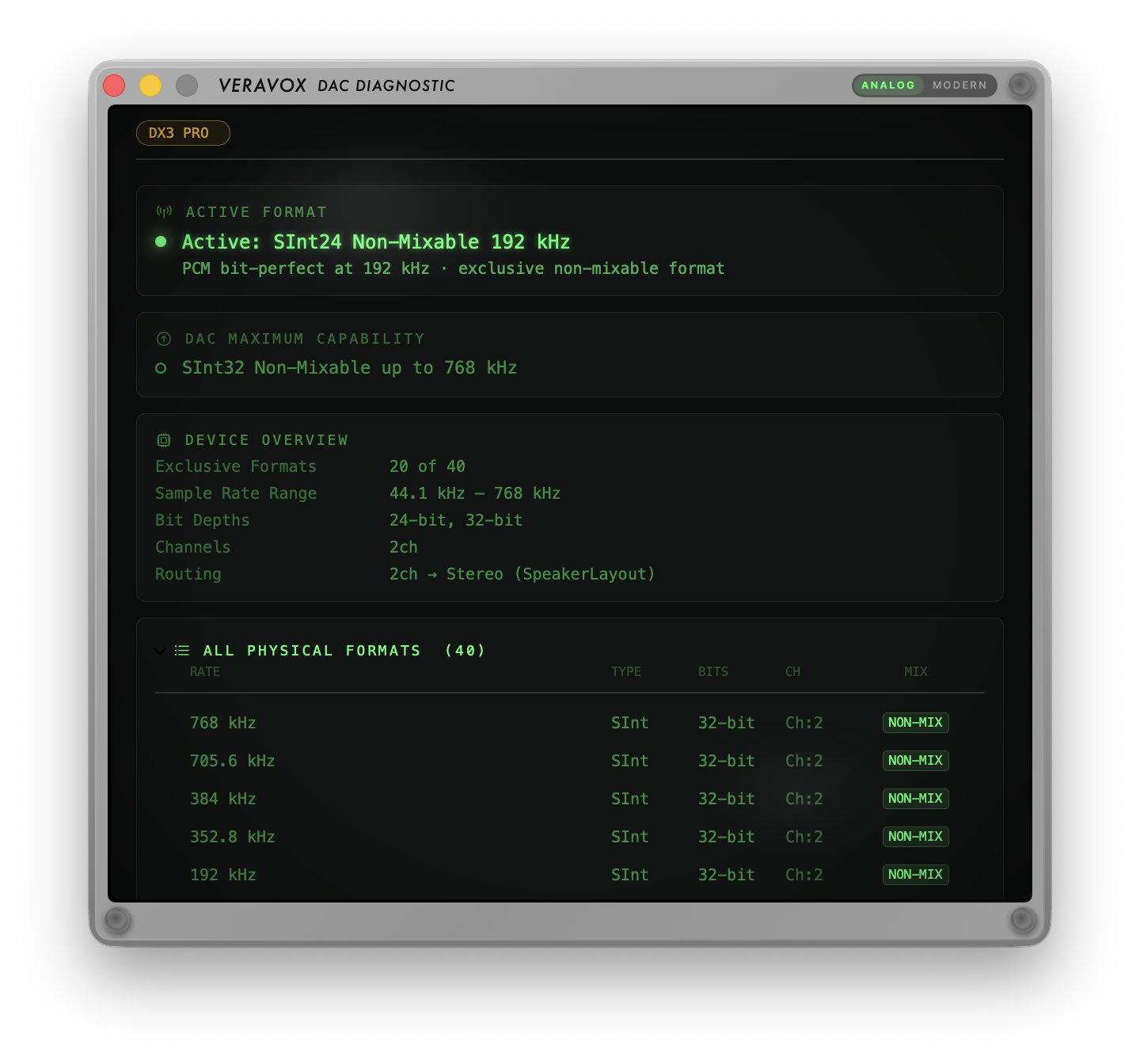
Task: Select the 352.8 kHz format row
Action: [x=570, y=837]
